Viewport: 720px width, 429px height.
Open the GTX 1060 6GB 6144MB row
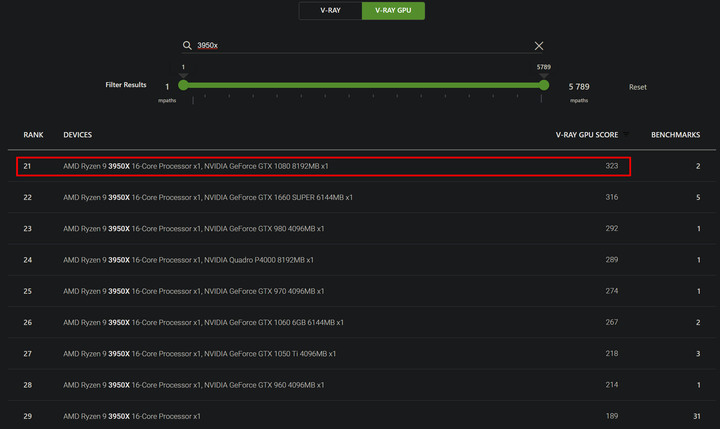click(362, 322)
